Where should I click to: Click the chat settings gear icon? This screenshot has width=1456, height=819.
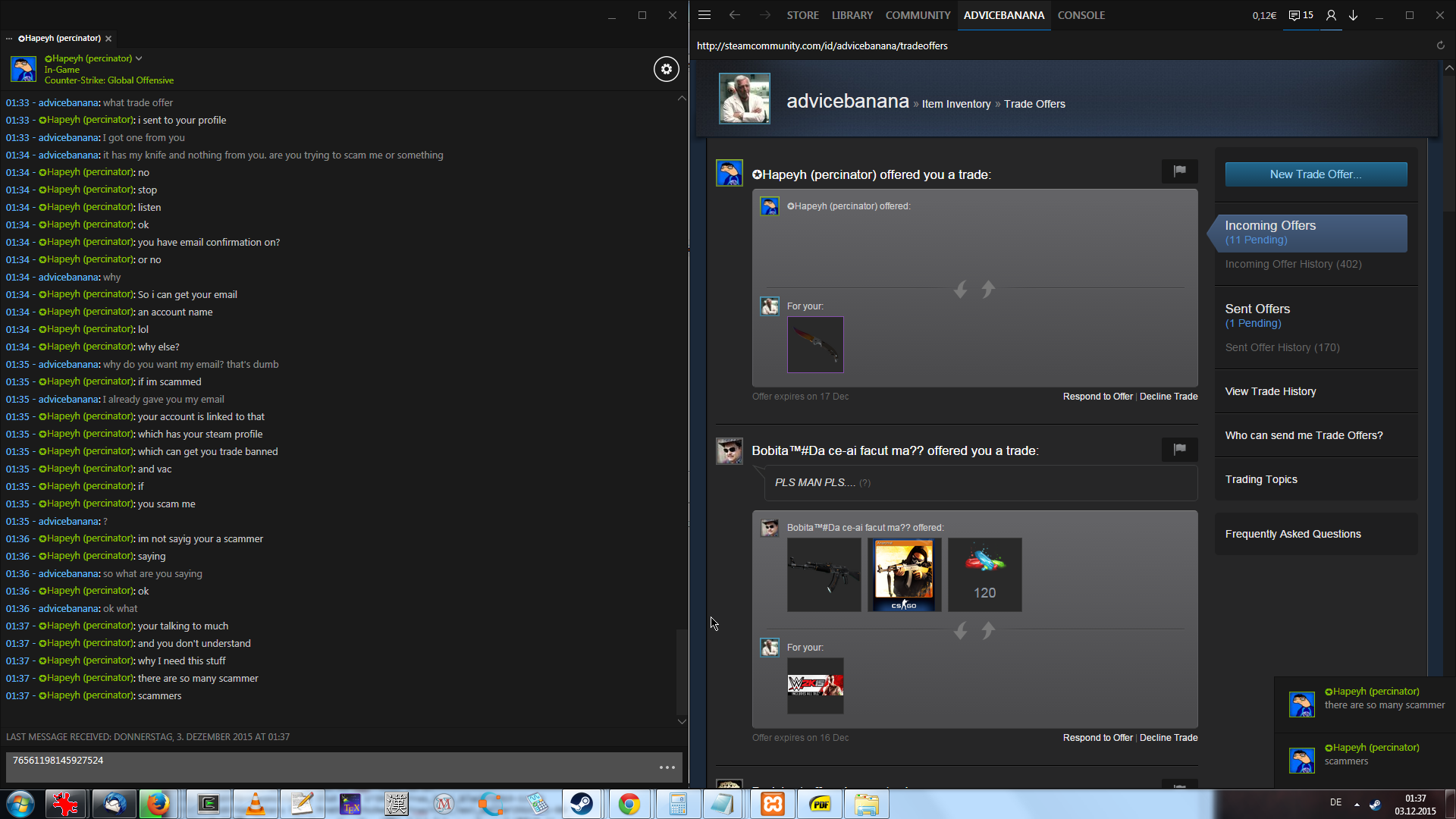point(666,69)
